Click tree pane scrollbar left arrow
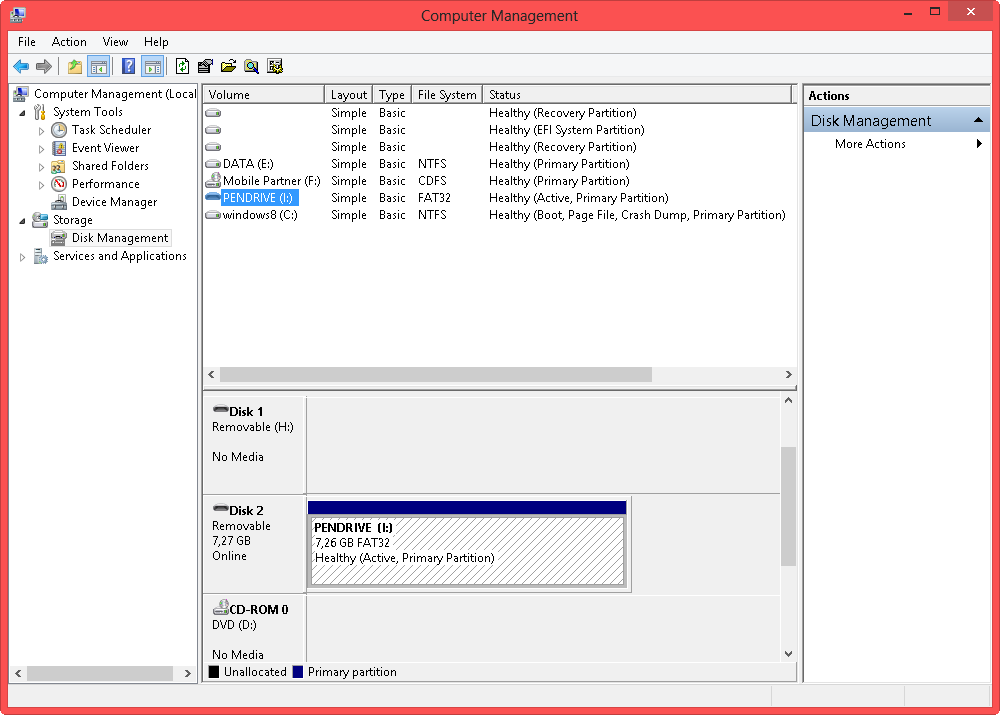Image resolution: width=1000 pixels, height=715 pixels. coord(18,674)
